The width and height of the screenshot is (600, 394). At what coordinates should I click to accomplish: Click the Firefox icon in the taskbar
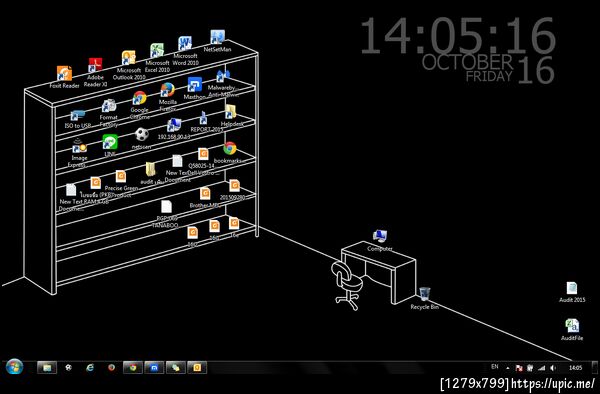click(x=111, y=368)
